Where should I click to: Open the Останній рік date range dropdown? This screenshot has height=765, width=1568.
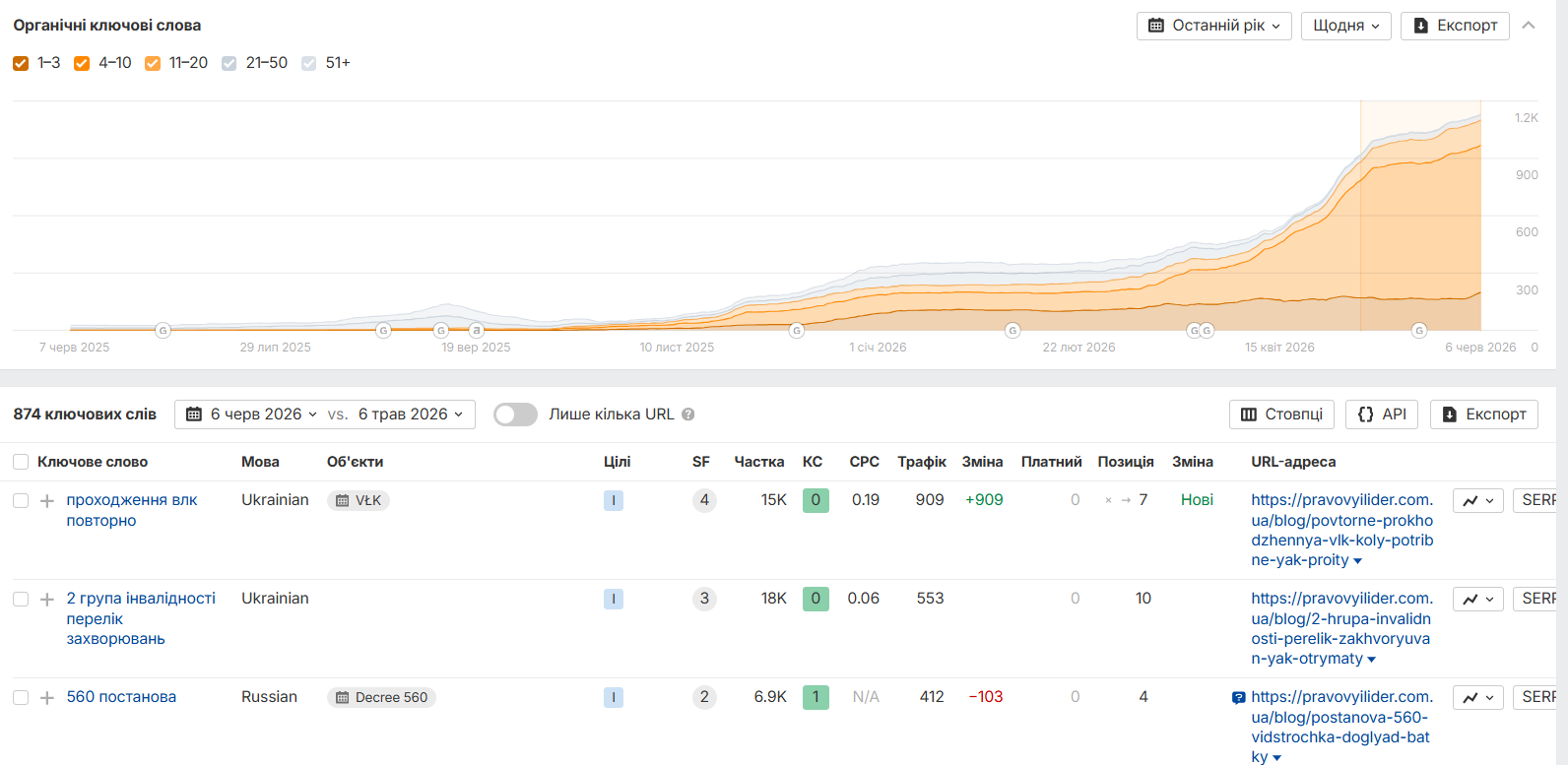(1213, 26)
